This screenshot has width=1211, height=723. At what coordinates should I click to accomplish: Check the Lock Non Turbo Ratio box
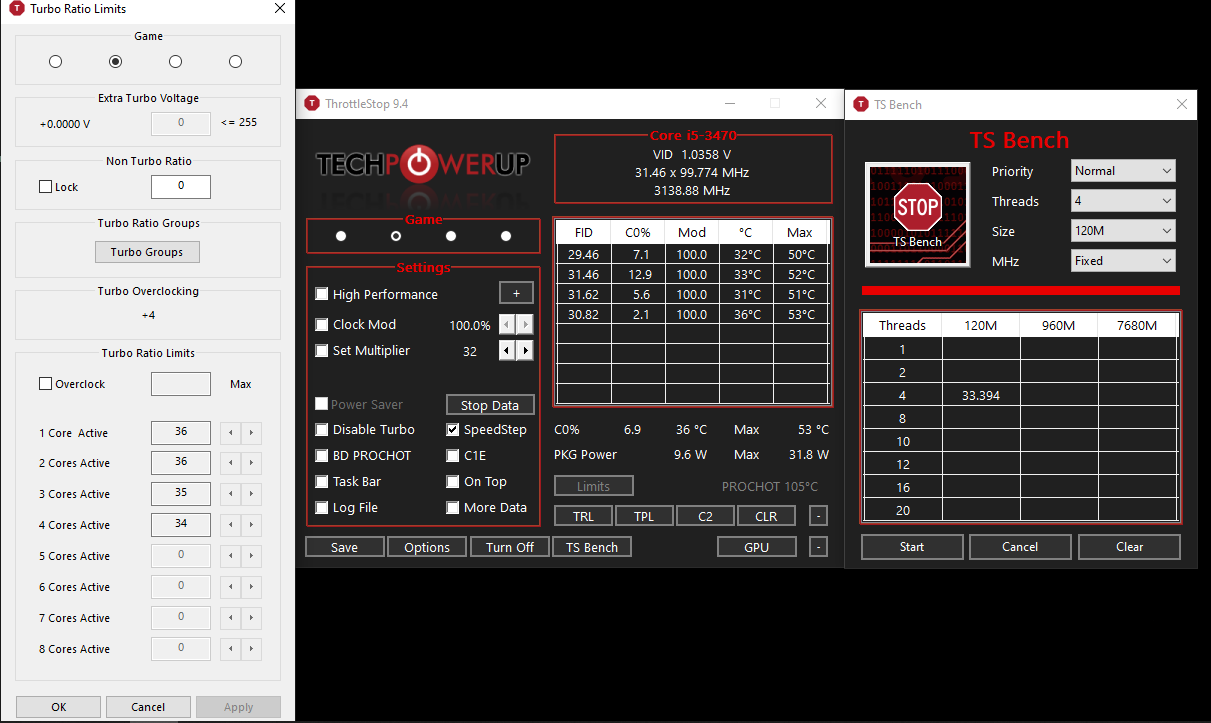click(x=45, y=186)
